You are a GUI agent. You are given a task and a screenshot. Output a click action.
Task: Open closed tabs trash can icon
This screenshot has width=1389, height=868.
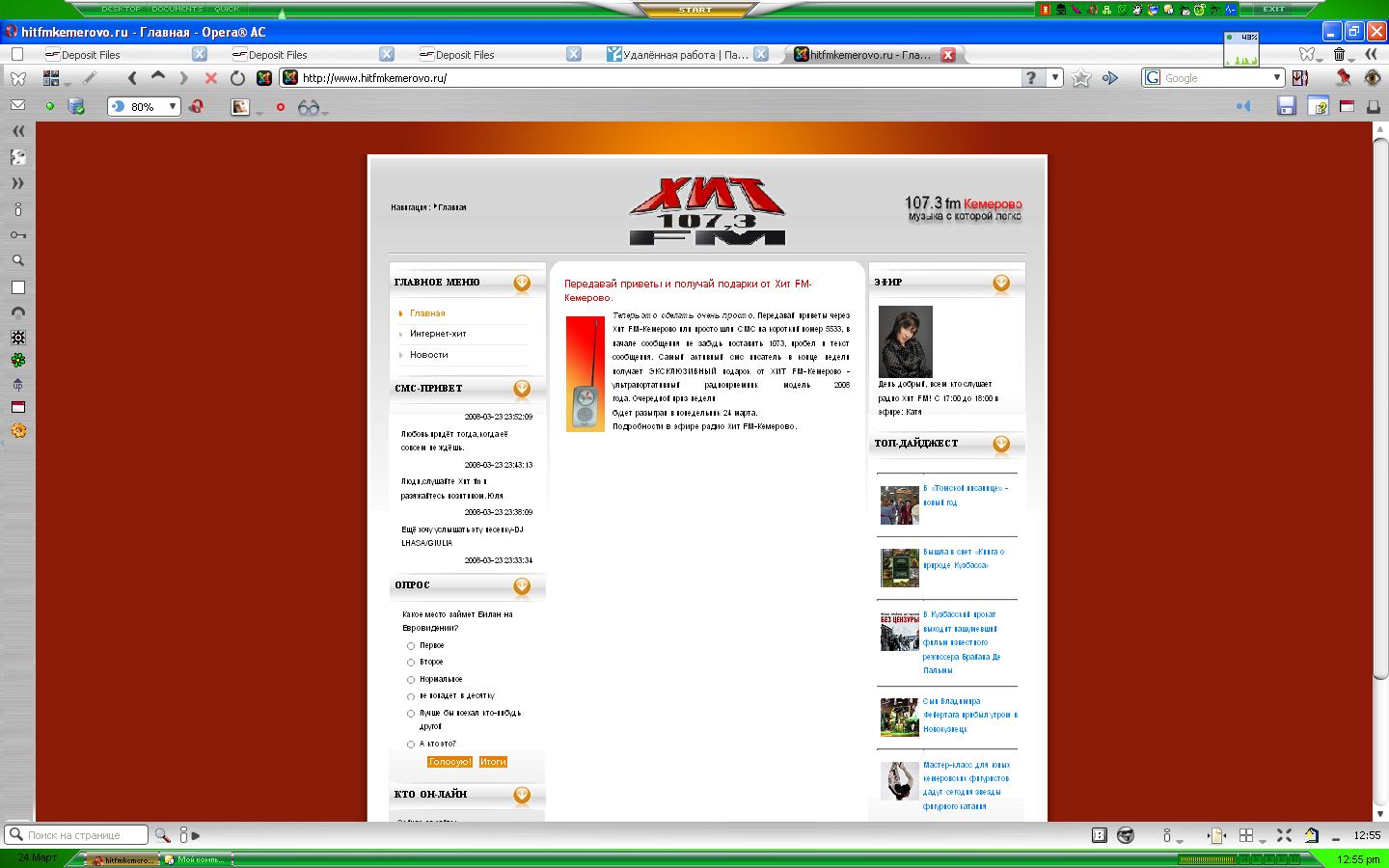(1339, 54)
